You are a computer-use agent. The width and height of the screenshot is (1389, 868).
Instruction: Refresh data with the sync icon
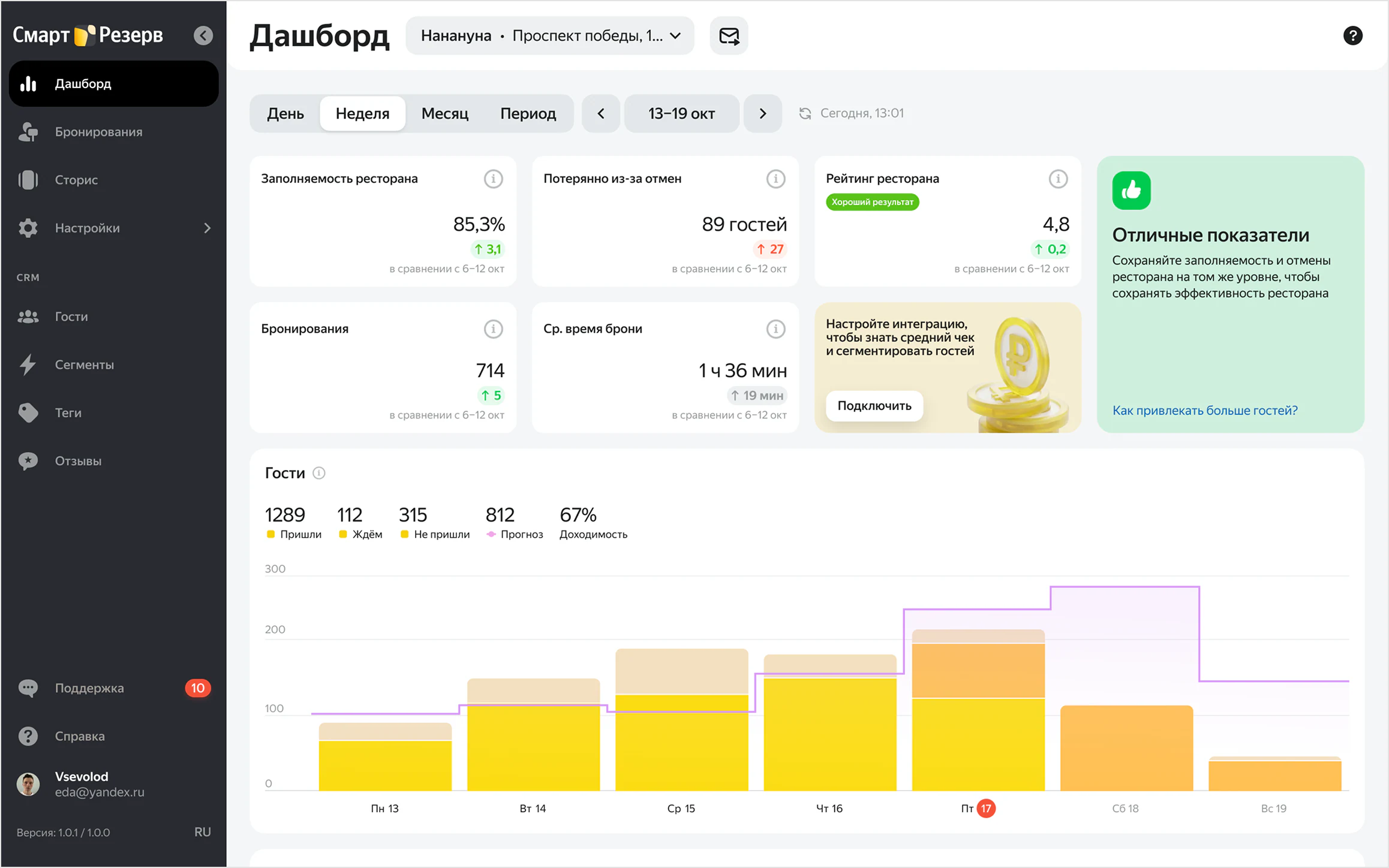pos(805,113)
